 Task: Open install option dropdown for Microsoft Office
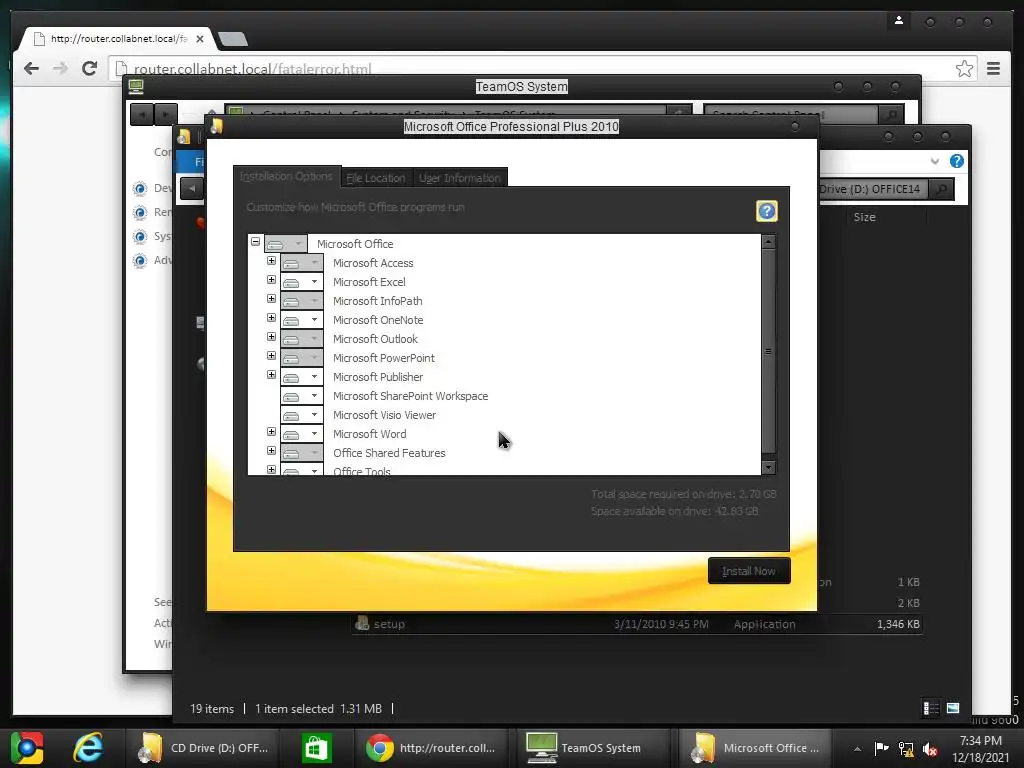pos(285,244)
